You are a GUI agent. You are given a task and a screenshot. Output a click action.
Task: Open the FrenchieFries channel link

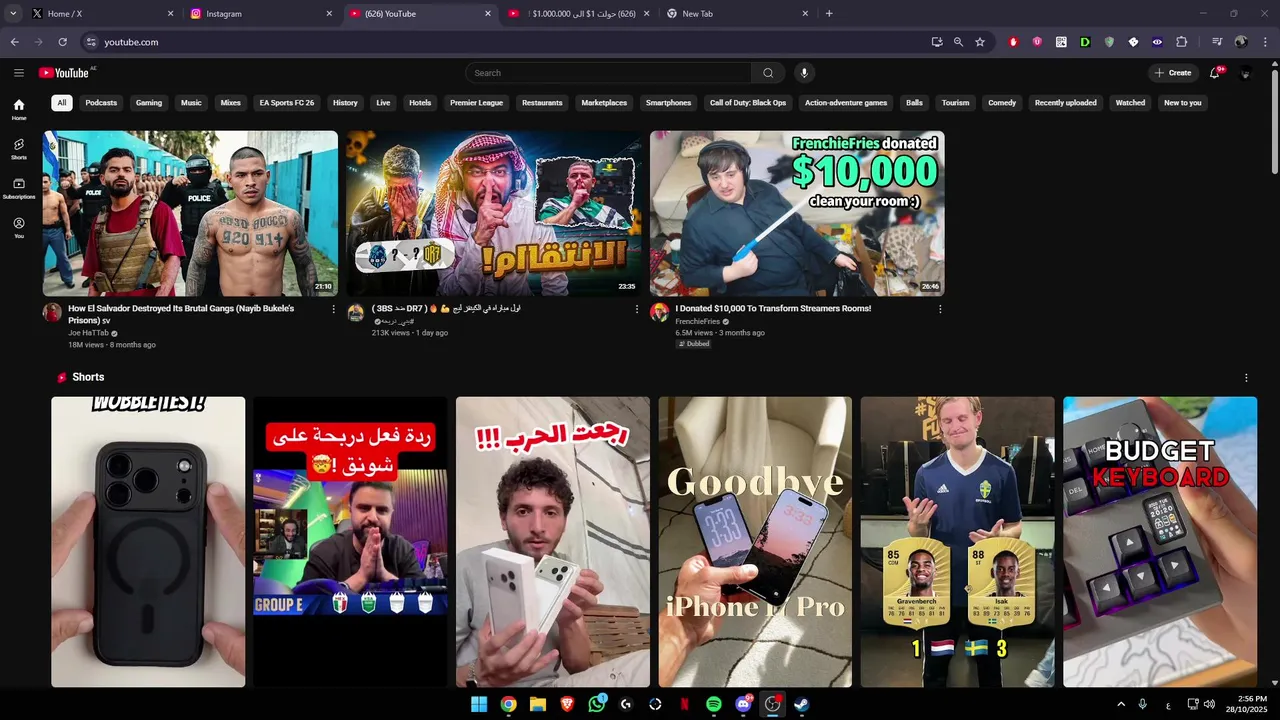pyautogui.click(x=697, y=321)
